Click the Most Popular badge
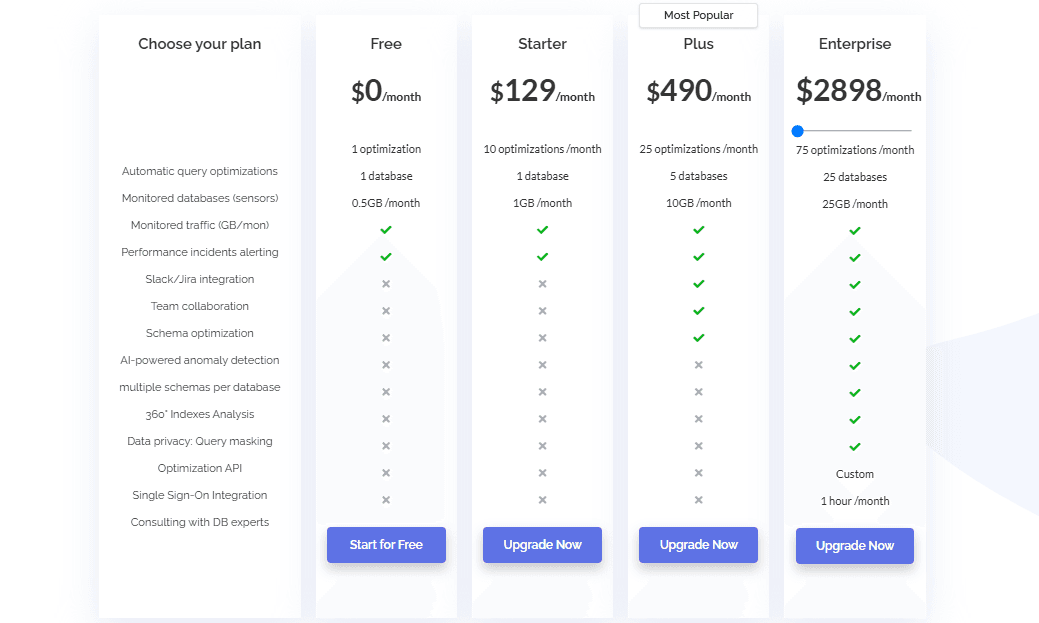 (698, 16)
